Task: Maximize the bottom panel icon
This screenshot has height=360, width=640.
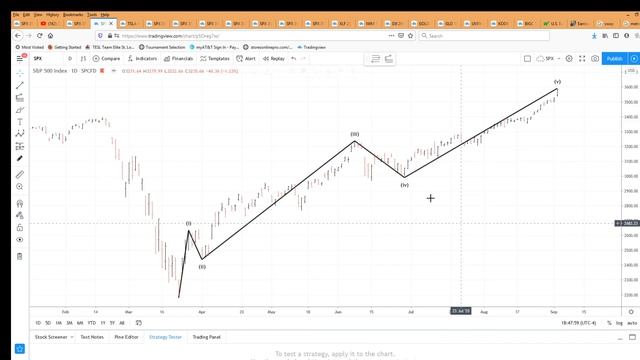Action: [632, 337]
